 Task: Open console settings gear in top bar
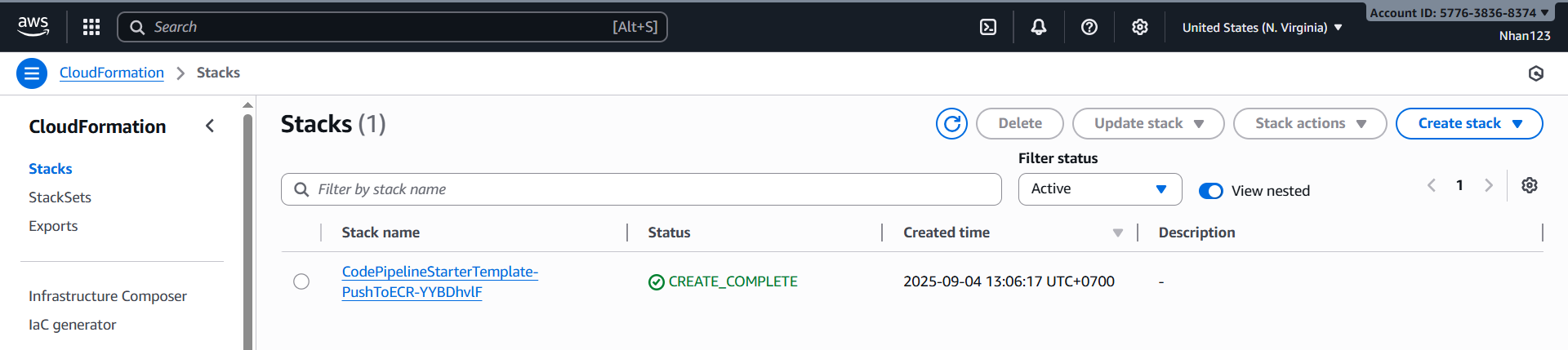(x=1140, y=27)
